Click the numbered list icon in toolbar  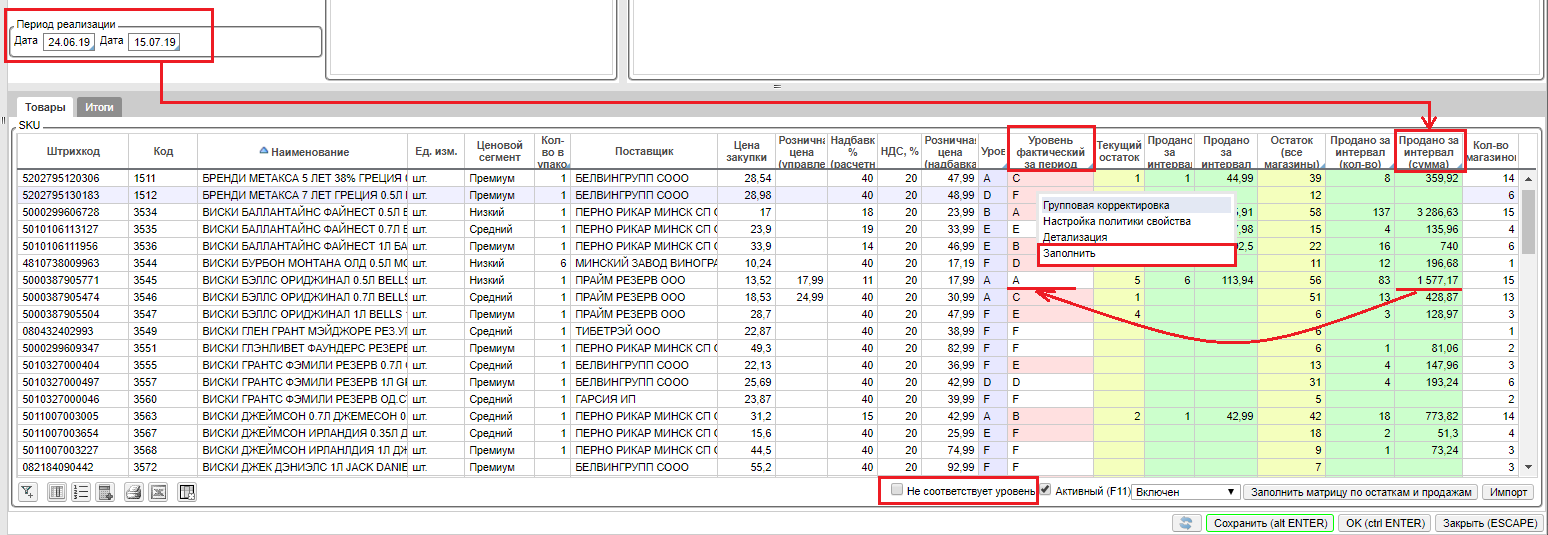82,492
